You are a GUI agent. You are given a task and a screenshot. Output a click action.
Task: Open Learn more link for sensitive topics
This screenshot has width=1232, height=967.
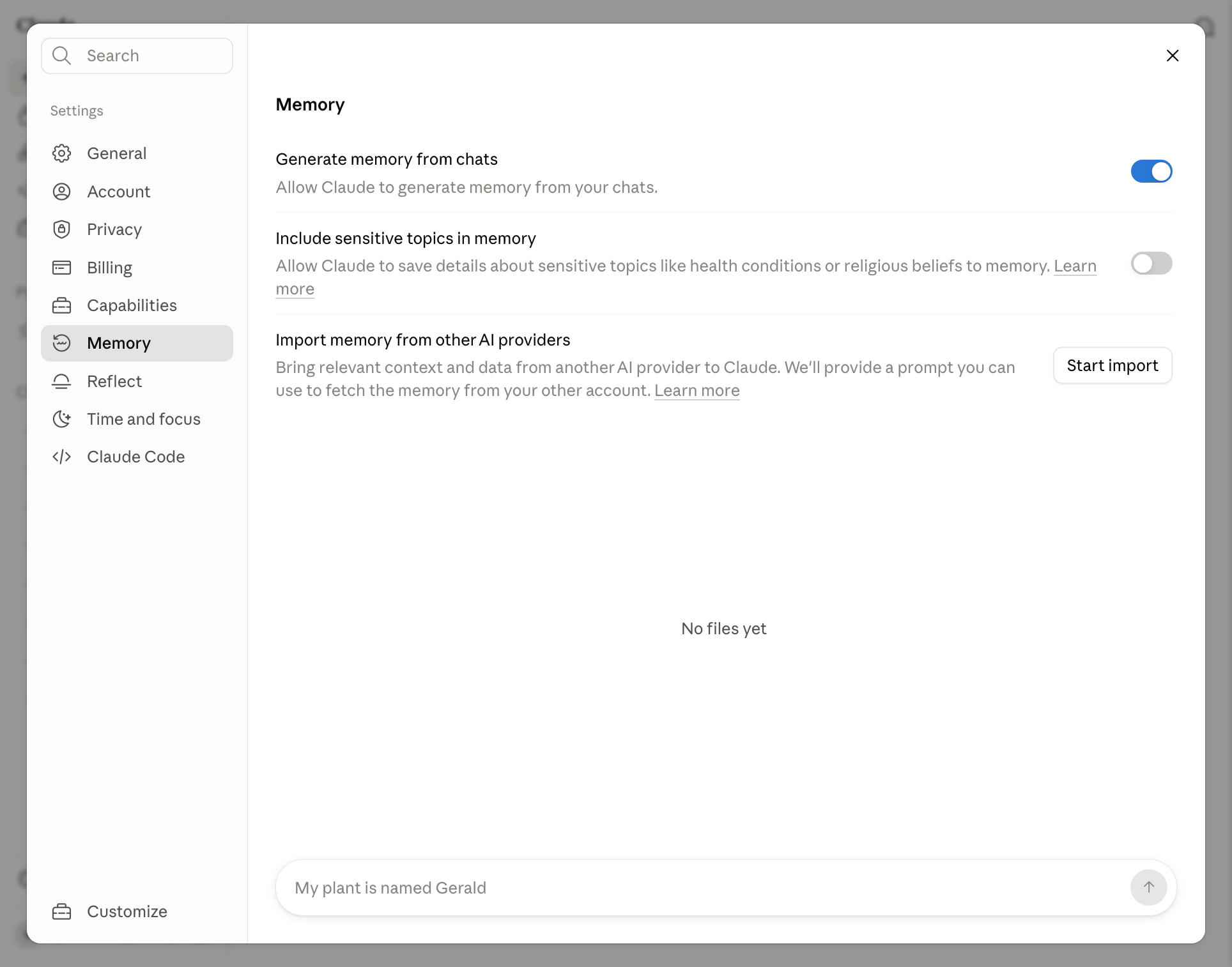[1075, 266]
